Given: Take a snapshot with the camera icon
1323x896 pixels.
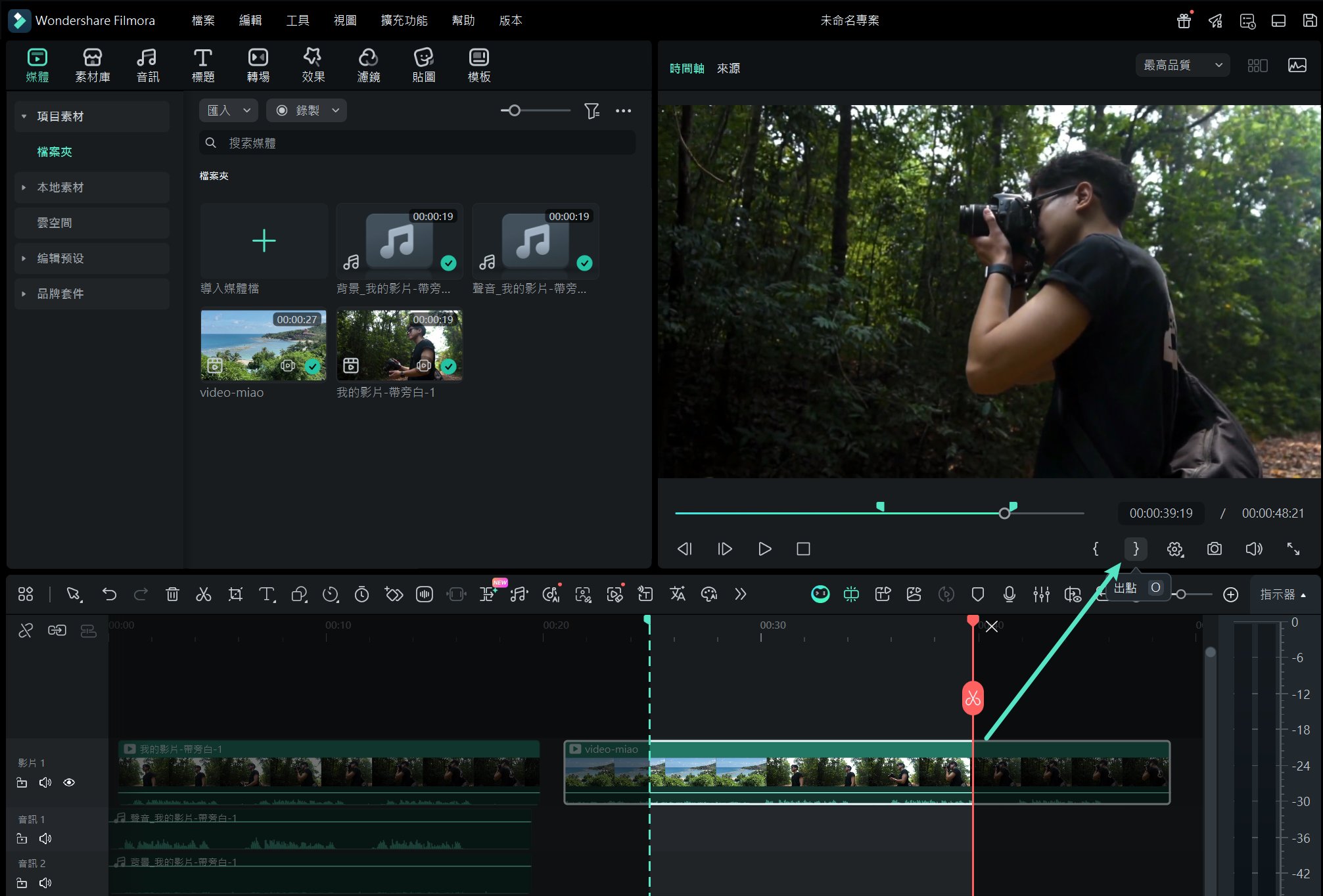Looking at the screenshot, I should point(1214,549).
